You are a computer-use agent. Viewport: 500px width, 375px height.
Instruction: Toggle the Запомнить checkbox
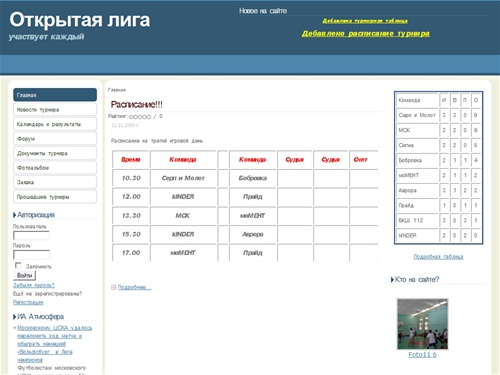pos(18,266)
